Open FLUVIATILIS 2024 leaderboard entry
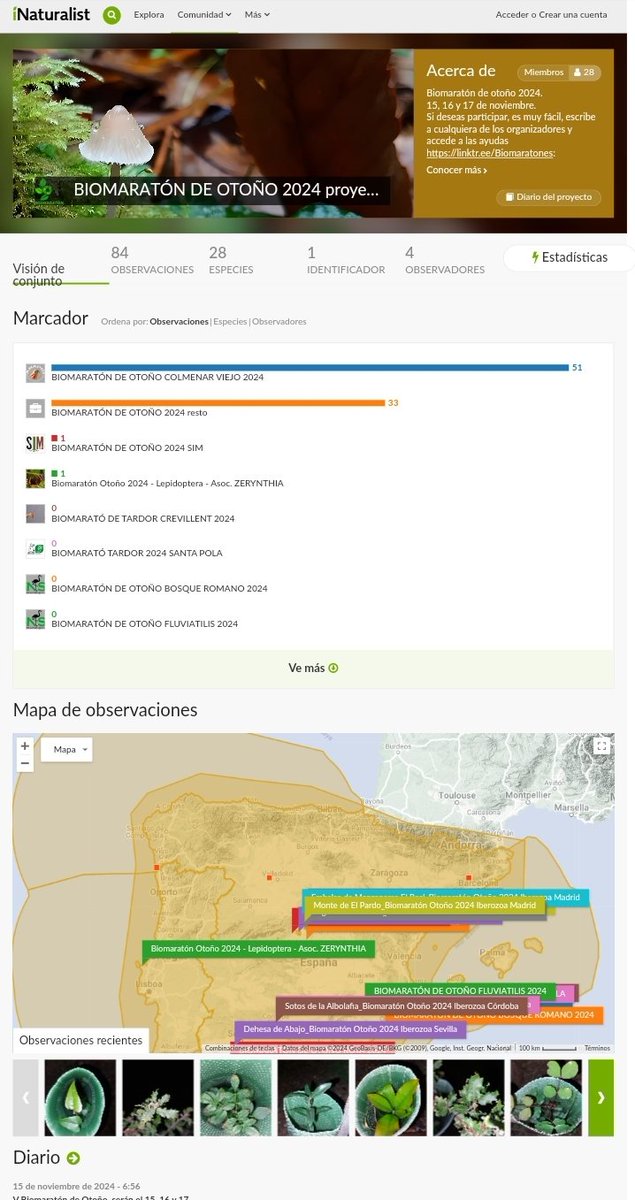 pyautogui.click(x=144, y=624)
